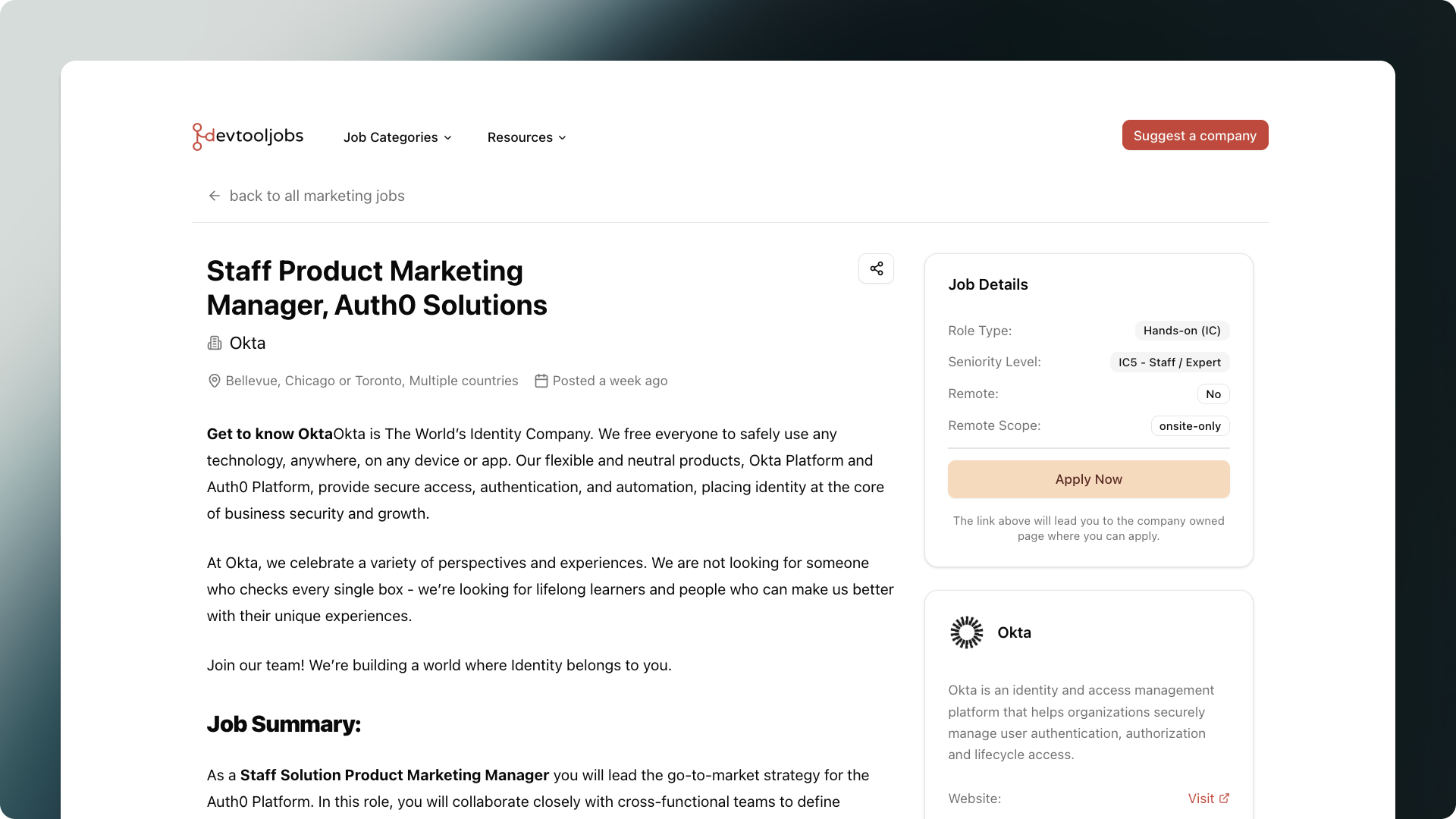Image resolution: width=1456 pixels, height=819 pixels.
Task: Click the location pin icon near Bellevue
Action: [214, 381]
